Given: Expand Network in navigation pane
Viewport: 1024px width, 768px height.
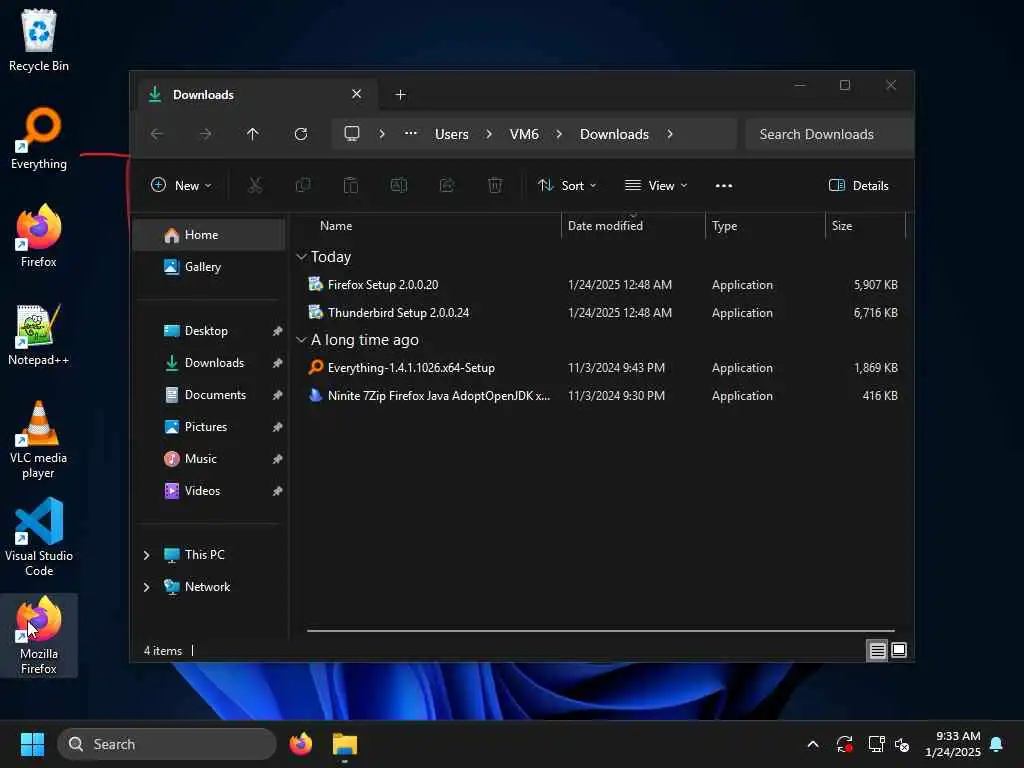Looking at the screenshot, I should pos(146,587).
